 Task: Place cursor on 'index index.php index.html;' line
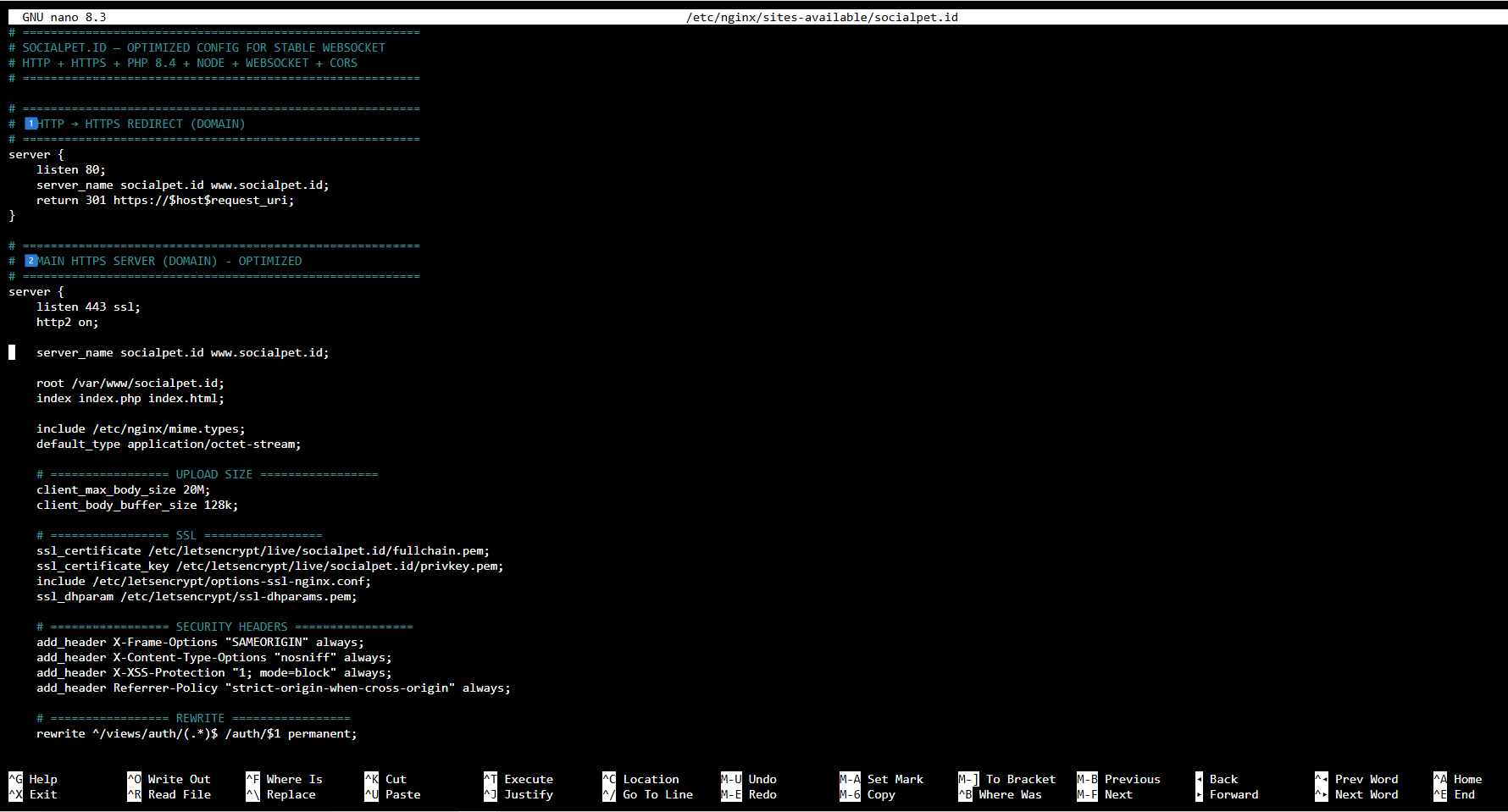pyautogui.click(x=130, y=398)
